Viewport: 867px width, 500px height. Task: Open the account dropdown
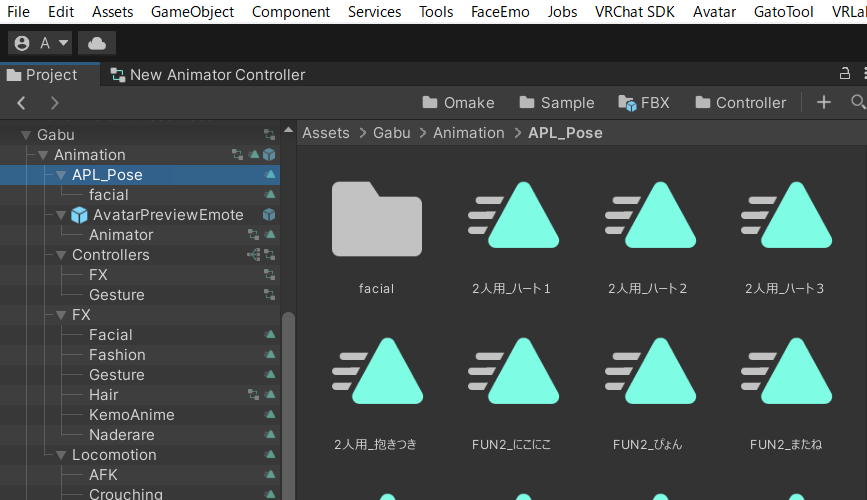coord(40,43)
